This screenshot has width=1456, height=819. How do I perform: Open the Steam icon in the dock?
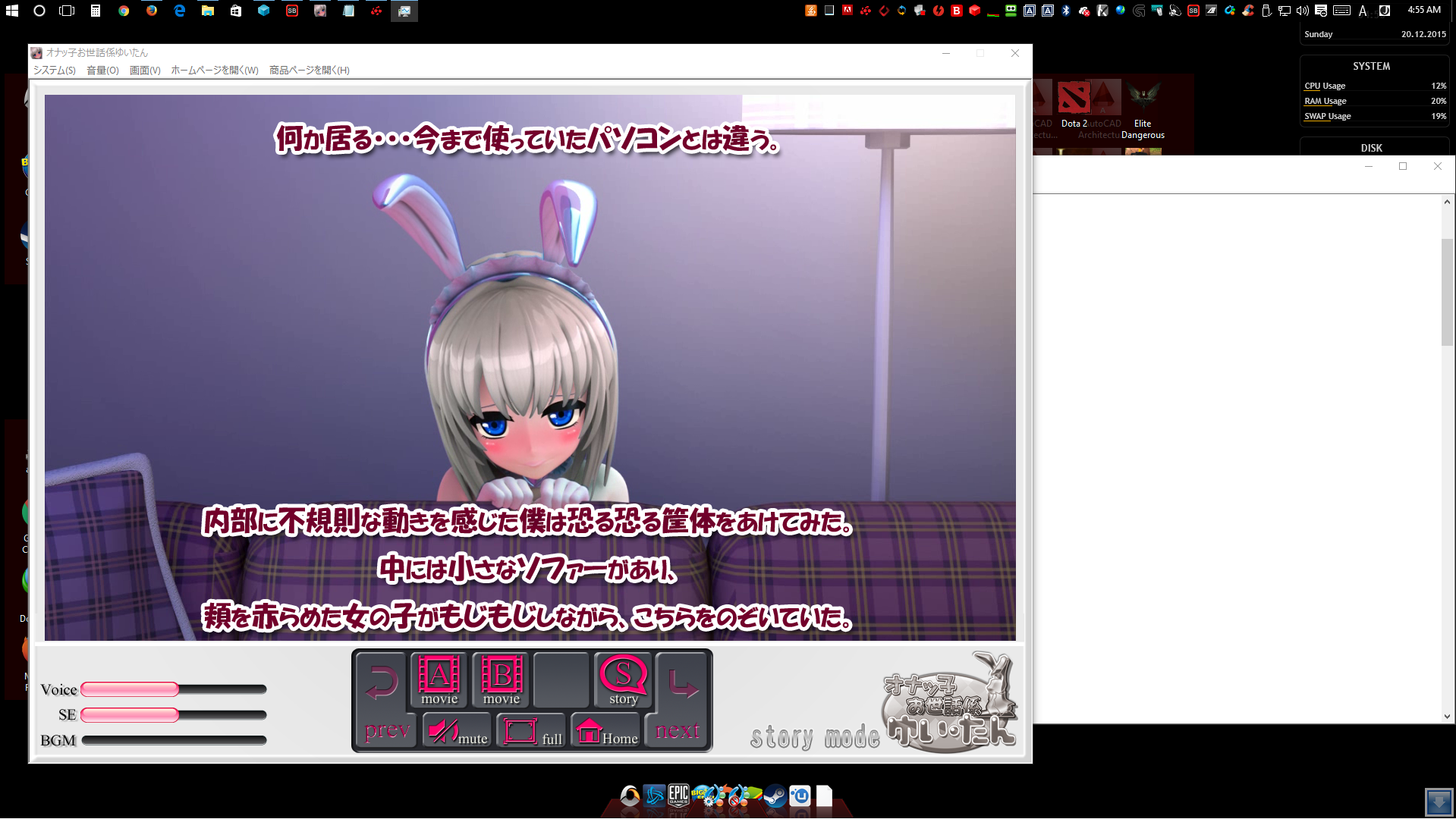pos(775,796)
